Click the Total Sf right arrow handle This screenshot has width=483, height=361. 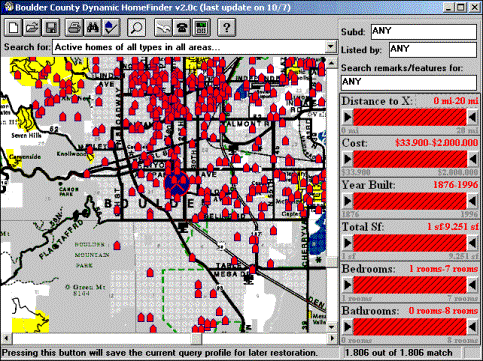click(x=472, y=243)
